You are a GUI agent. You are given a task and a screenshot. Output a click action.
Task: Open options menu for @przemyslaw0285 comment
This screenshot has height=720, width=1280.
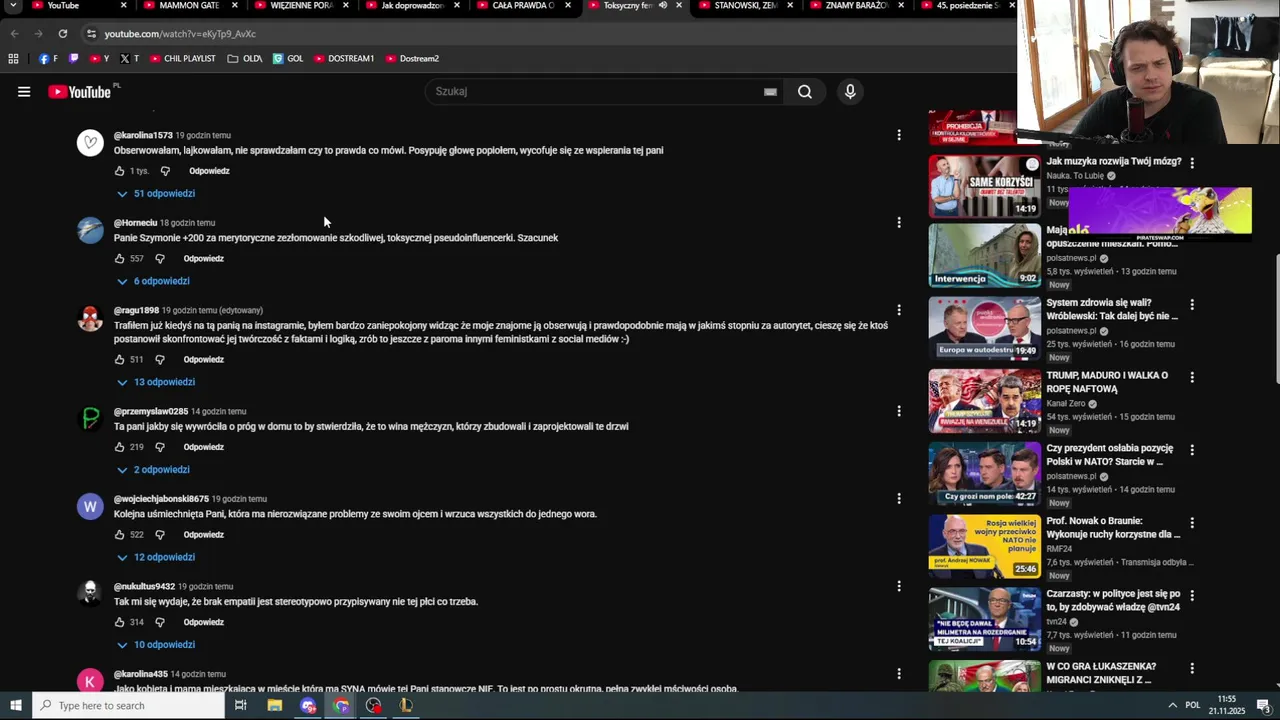pos(899,411)
